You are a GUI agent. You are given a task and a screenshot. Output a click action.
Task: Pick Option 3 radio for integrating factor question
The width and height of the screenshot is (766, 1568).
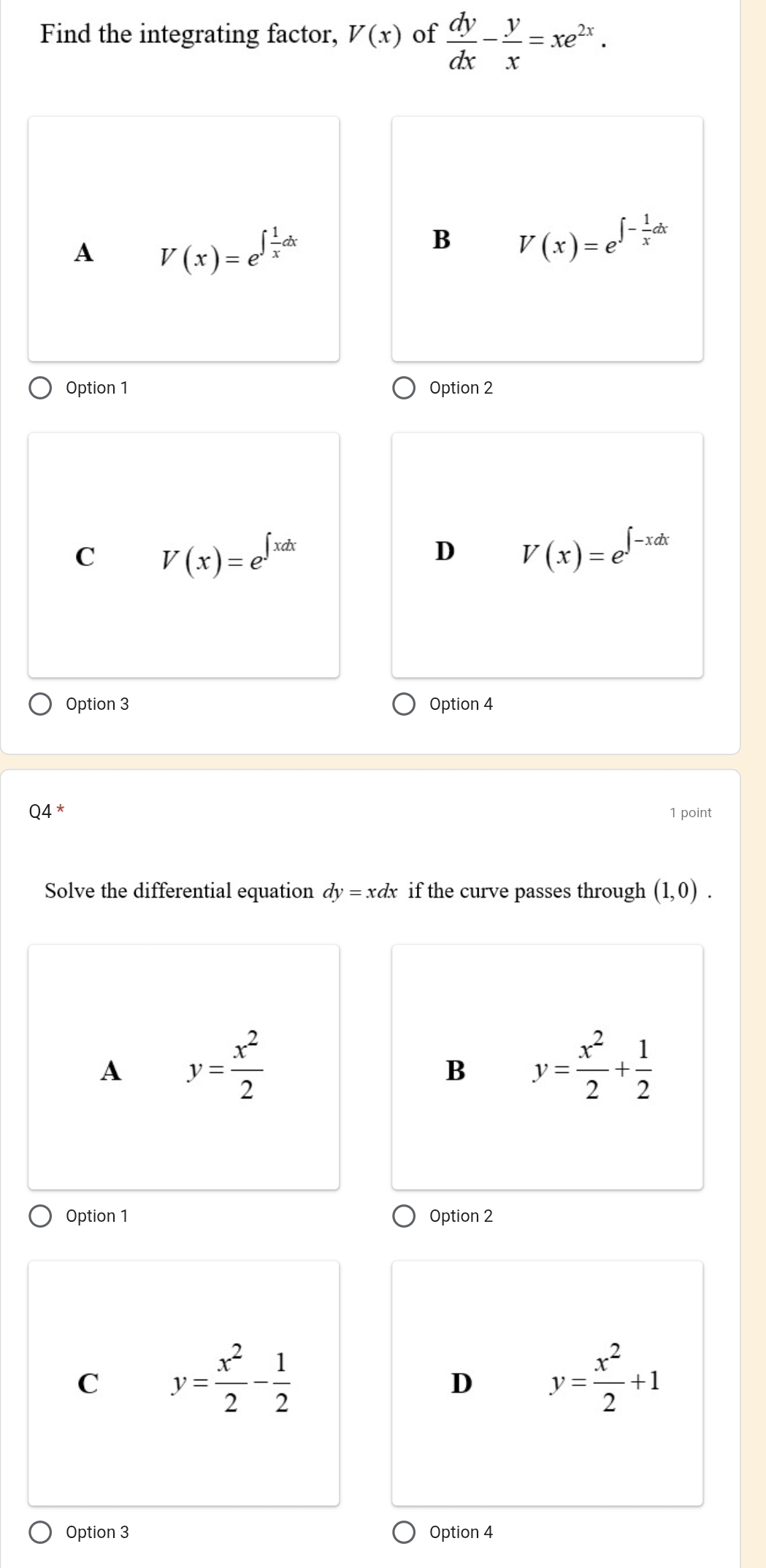[41, 704]
